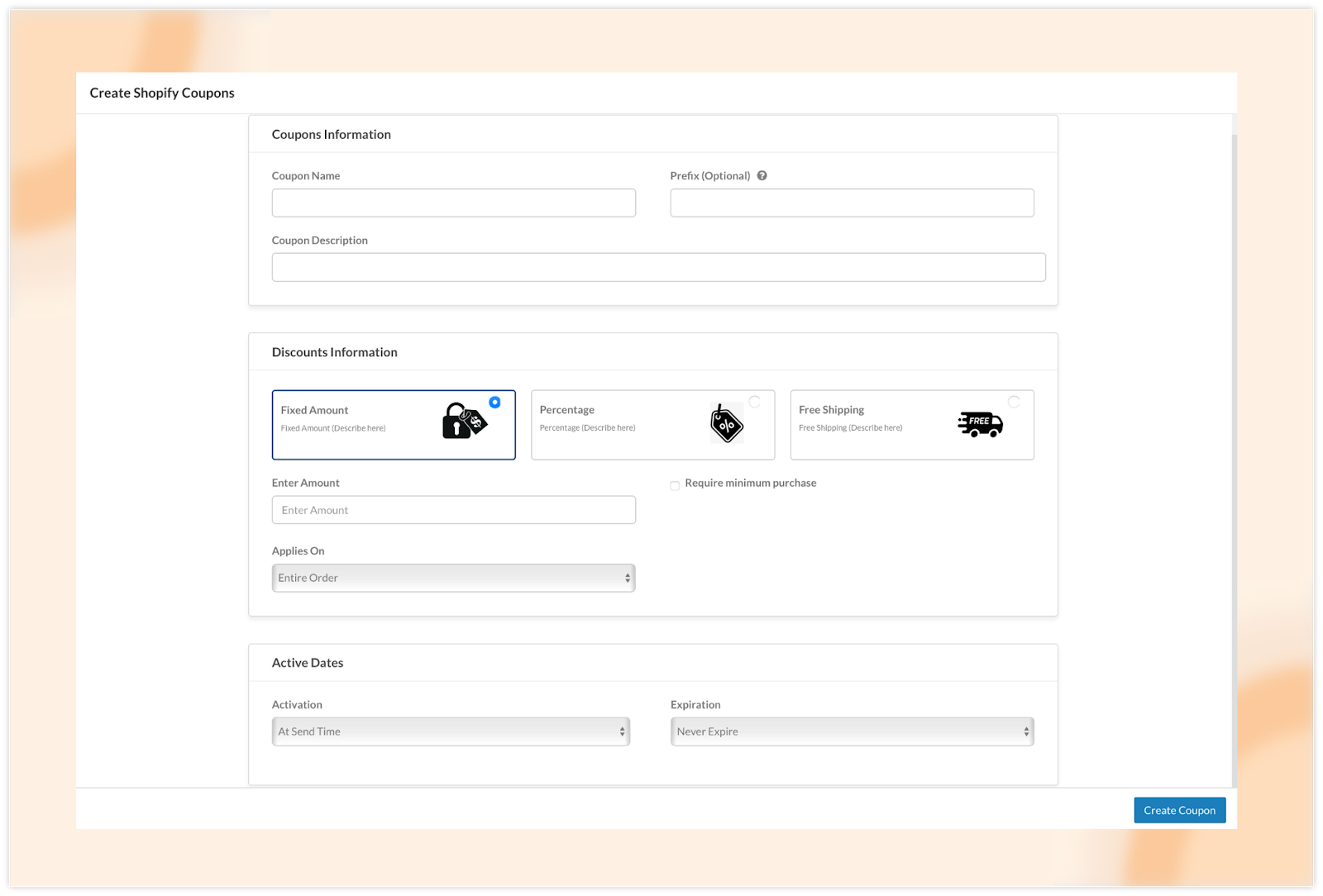Click the 'Percentage (Describe here)' text

click(x=588, y=428)
